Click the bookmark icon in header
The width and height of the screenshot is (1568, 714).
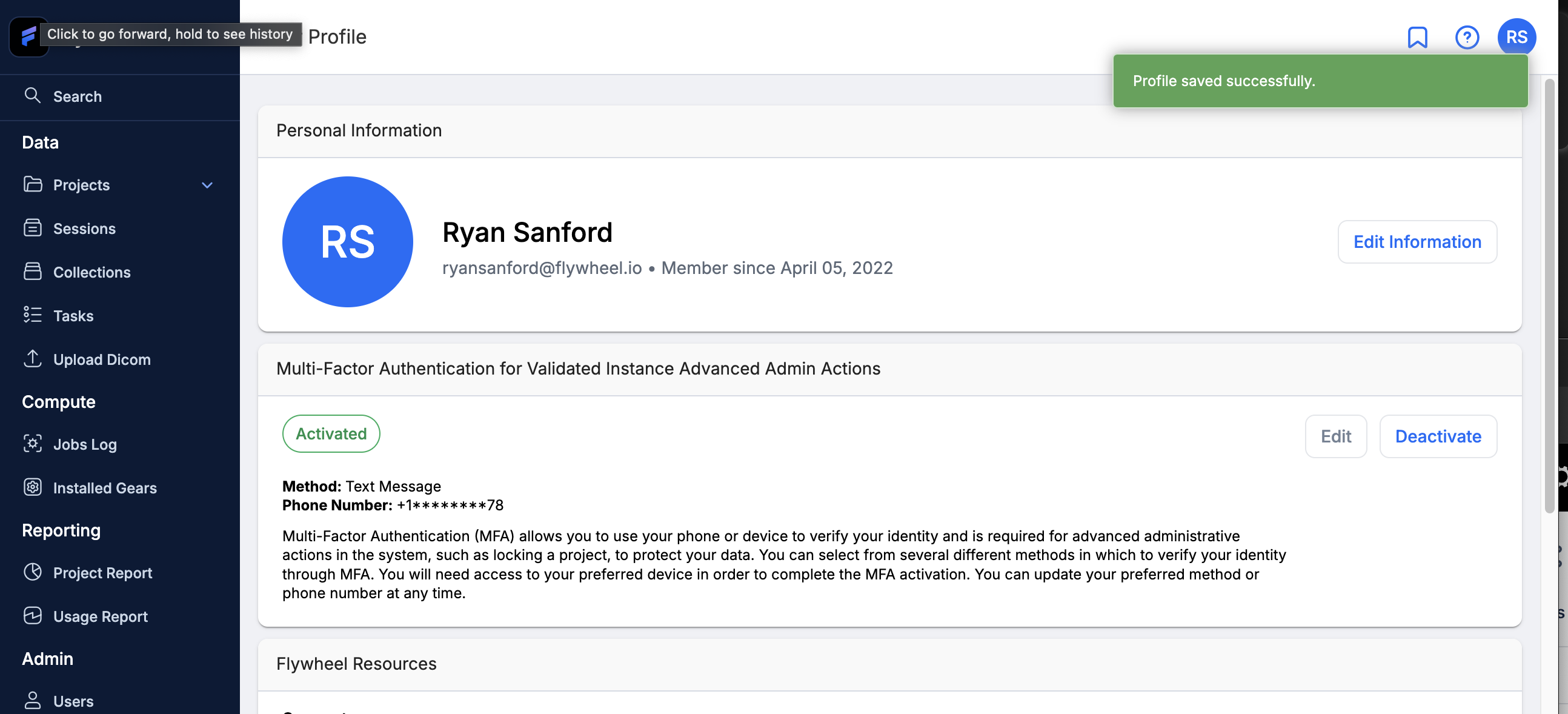pyautogui.click(x=1417, y=37)
